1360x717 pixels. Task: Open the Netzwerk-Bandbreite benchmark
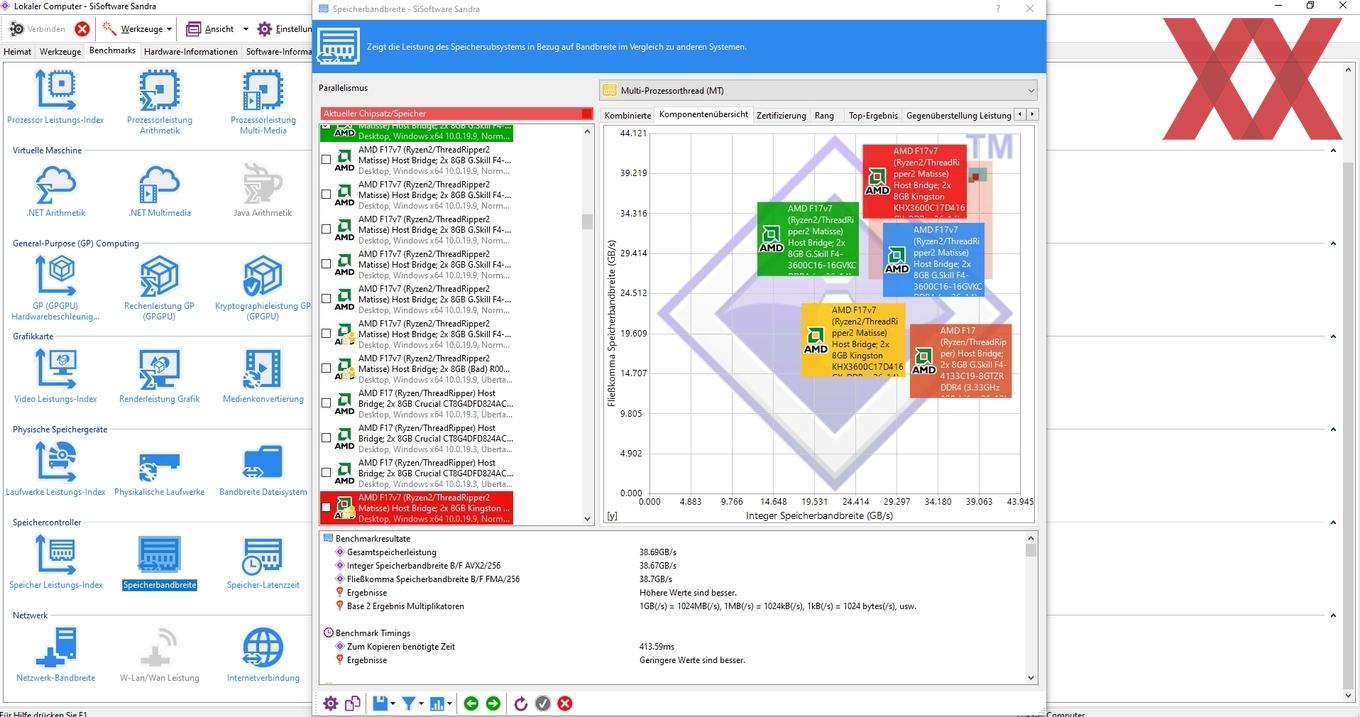[55, 655]
